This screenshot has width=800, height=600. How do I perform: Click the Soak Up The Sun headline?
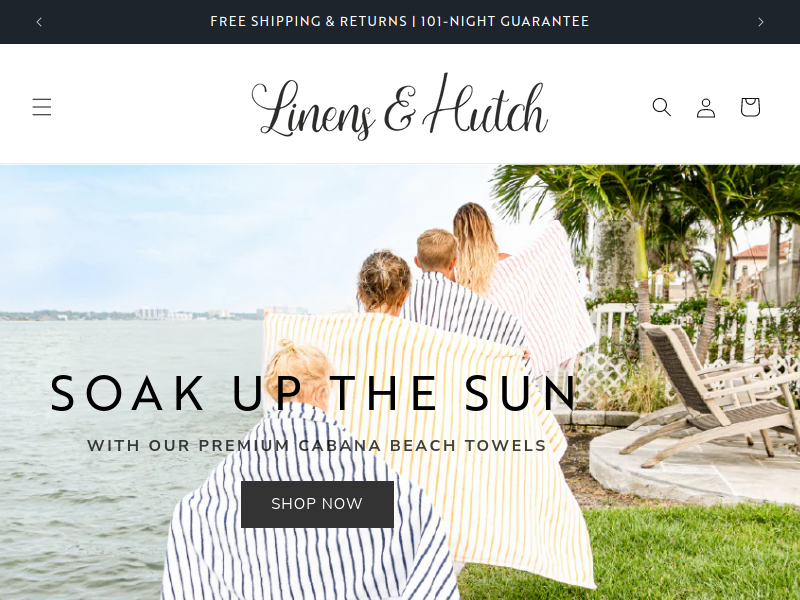(x=314, y=393)
